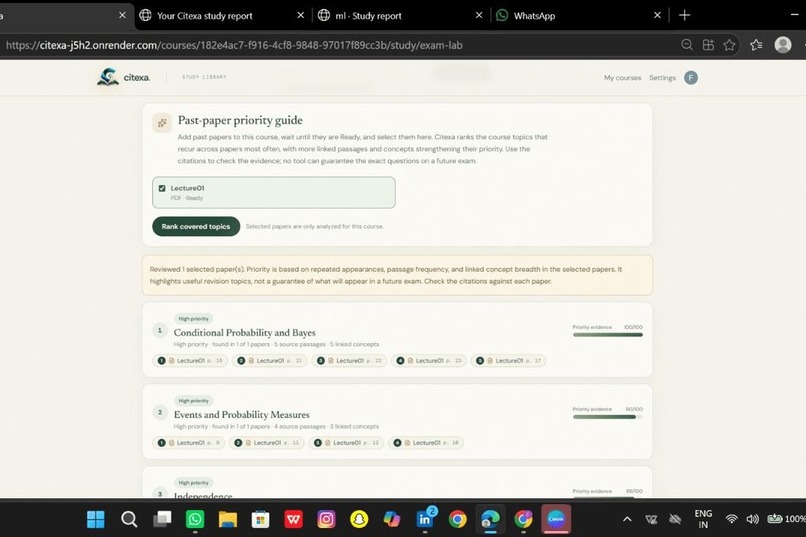806x537 pixels.
Task: Click the Conditional Probability and Bayes heading
Action: [245, 332]
